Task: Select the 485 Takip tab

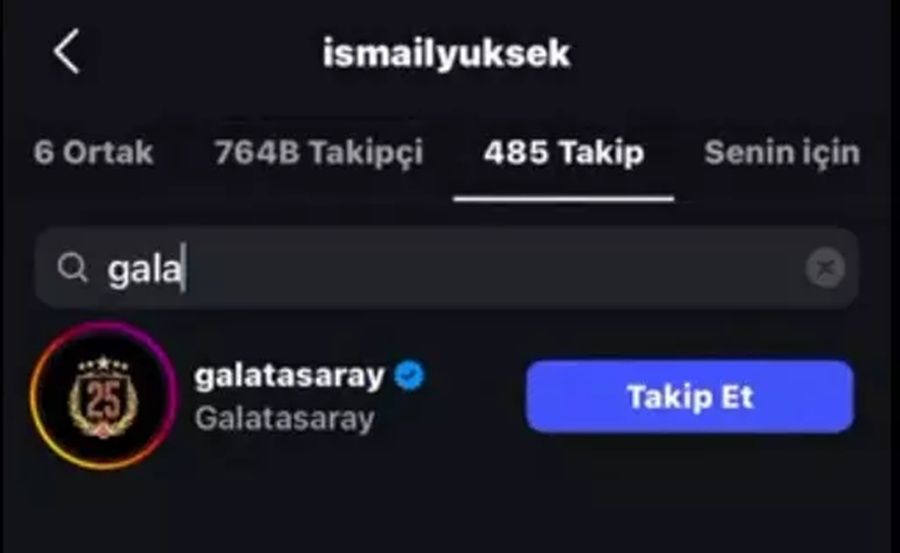Action: (564, 154)
